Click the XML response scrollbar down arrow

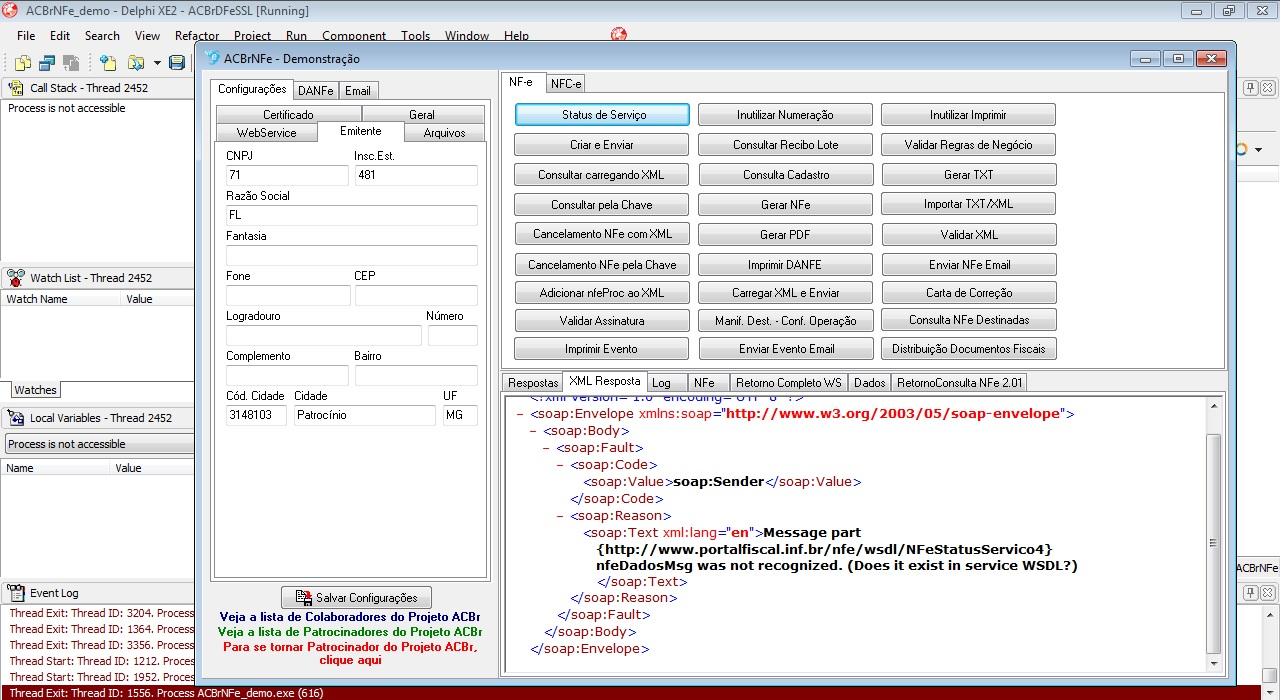tap(1214, 663)
